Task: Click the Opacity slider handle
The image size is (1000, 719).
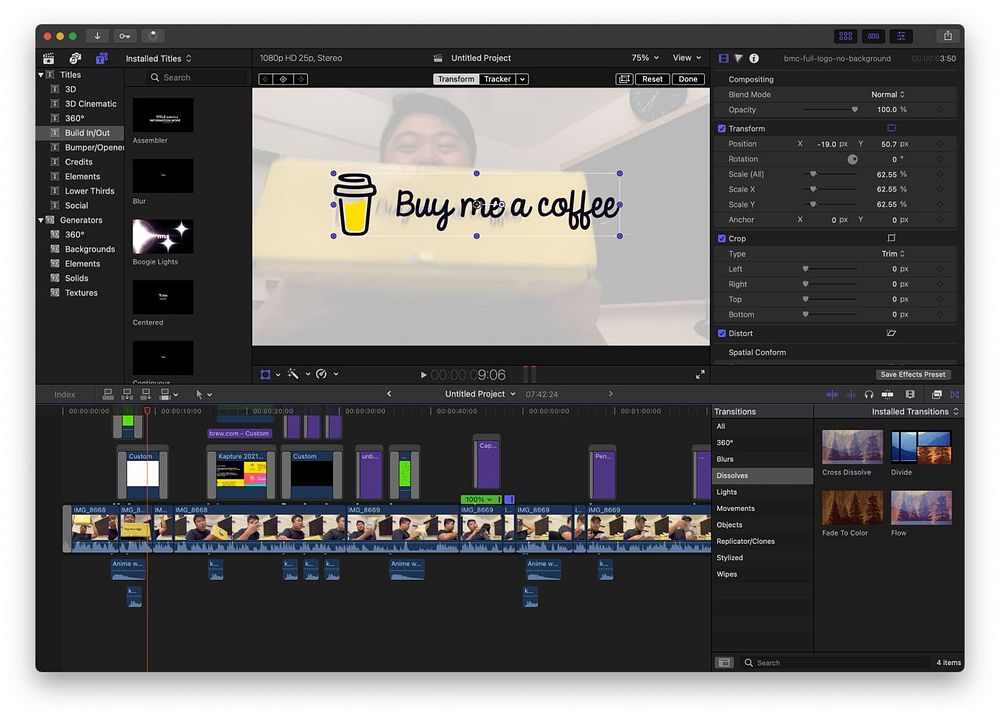Action: click(x=854, y=110)
